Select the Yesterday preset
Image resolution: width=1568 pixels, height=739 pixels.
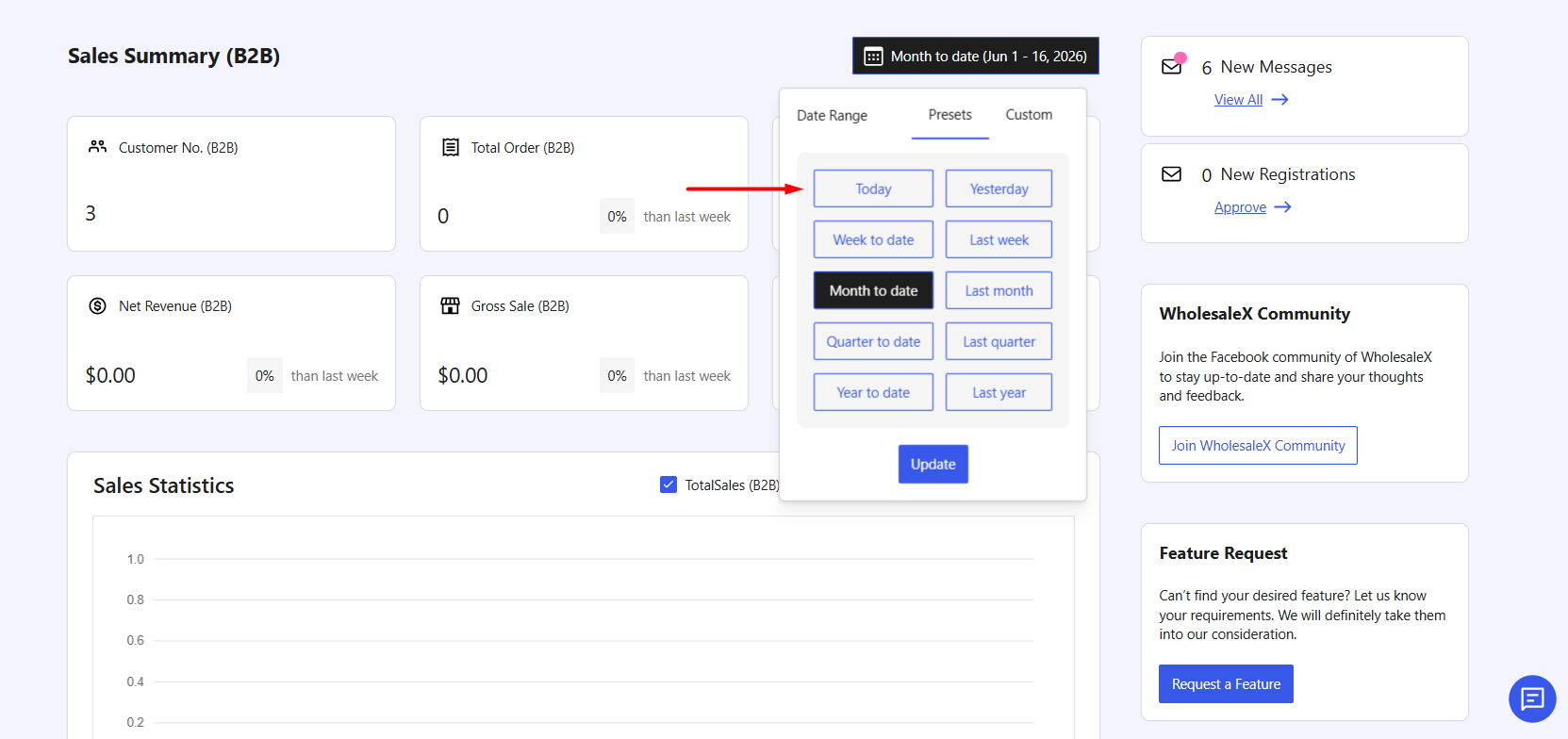[999, 189]
